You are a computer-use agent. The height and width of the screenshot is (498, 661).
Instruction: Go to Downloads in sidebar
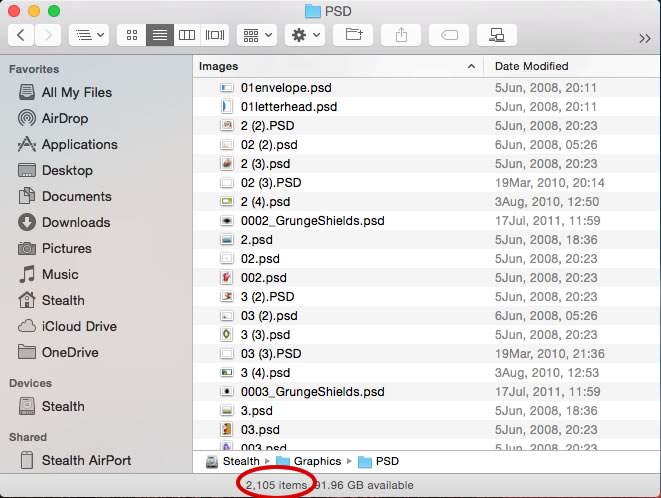coord(64,223)
